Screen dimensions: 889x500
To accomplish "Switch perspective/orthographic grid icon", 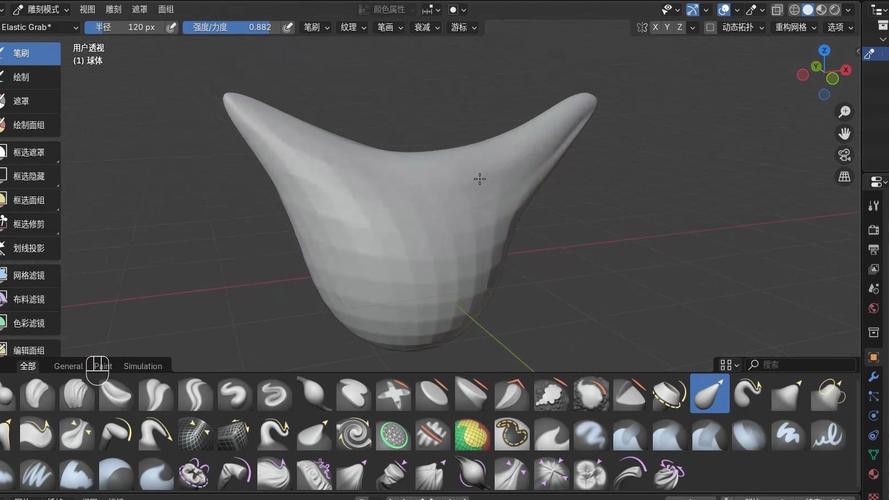I will (844, 176).
